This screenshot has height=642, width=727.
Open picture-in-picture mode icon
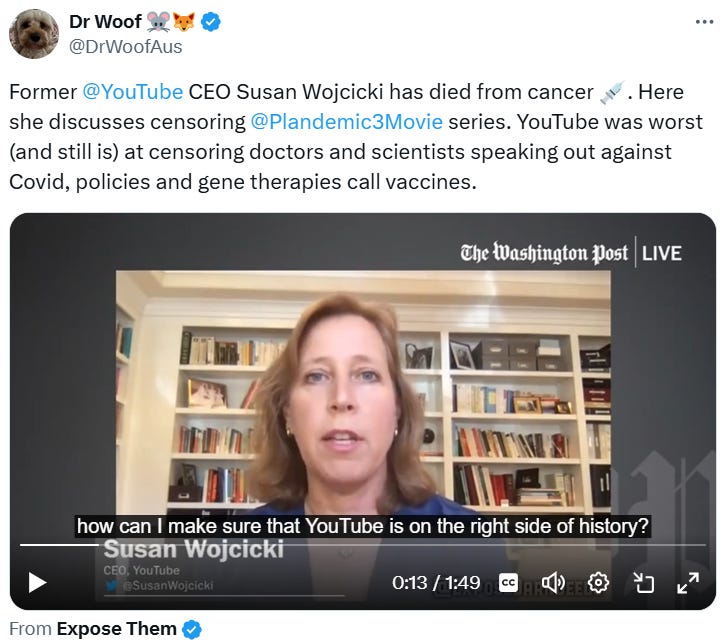(644, 583)
